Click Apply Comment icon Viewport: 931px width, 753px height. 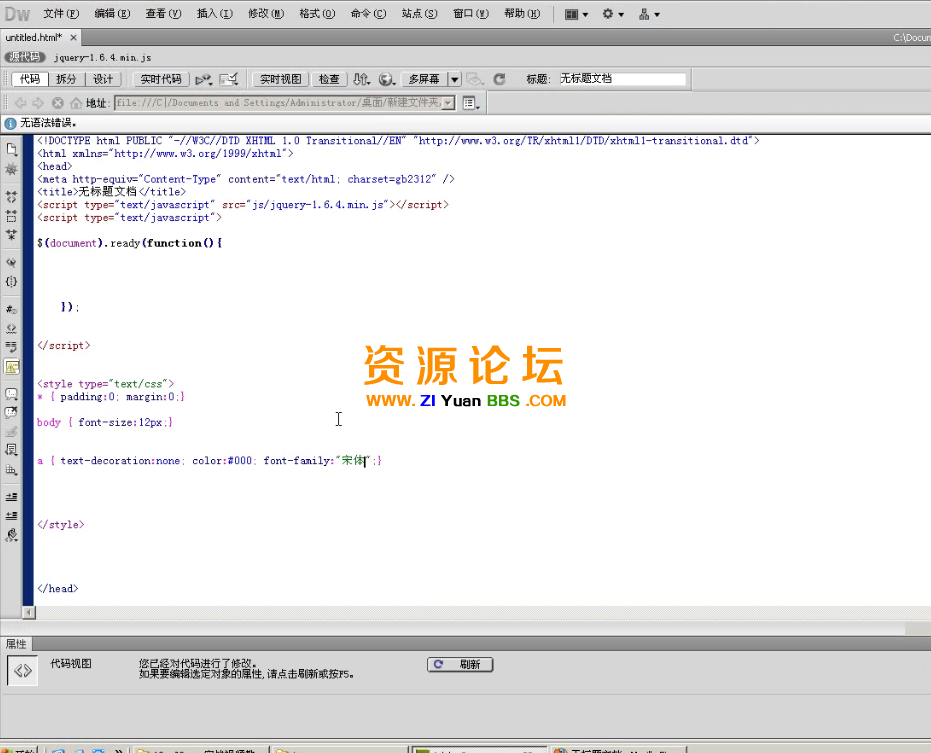click(x=11, y=393)
